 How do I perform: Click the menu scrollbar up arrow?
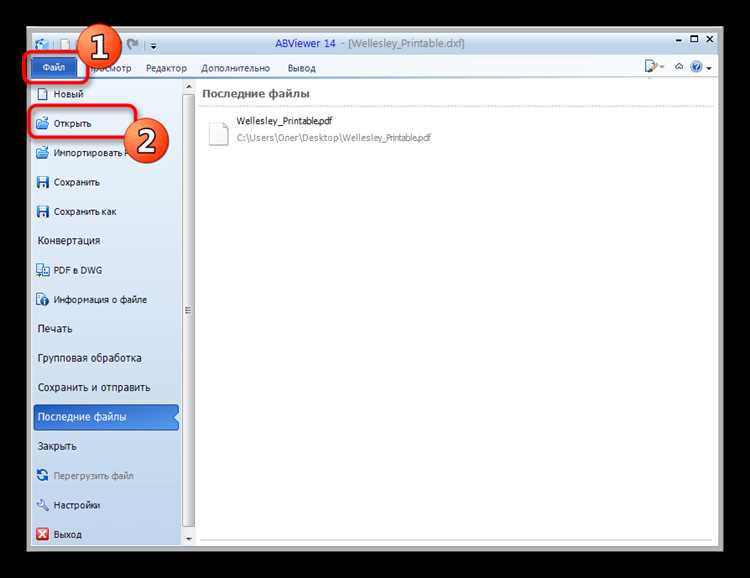coord(188,87)
